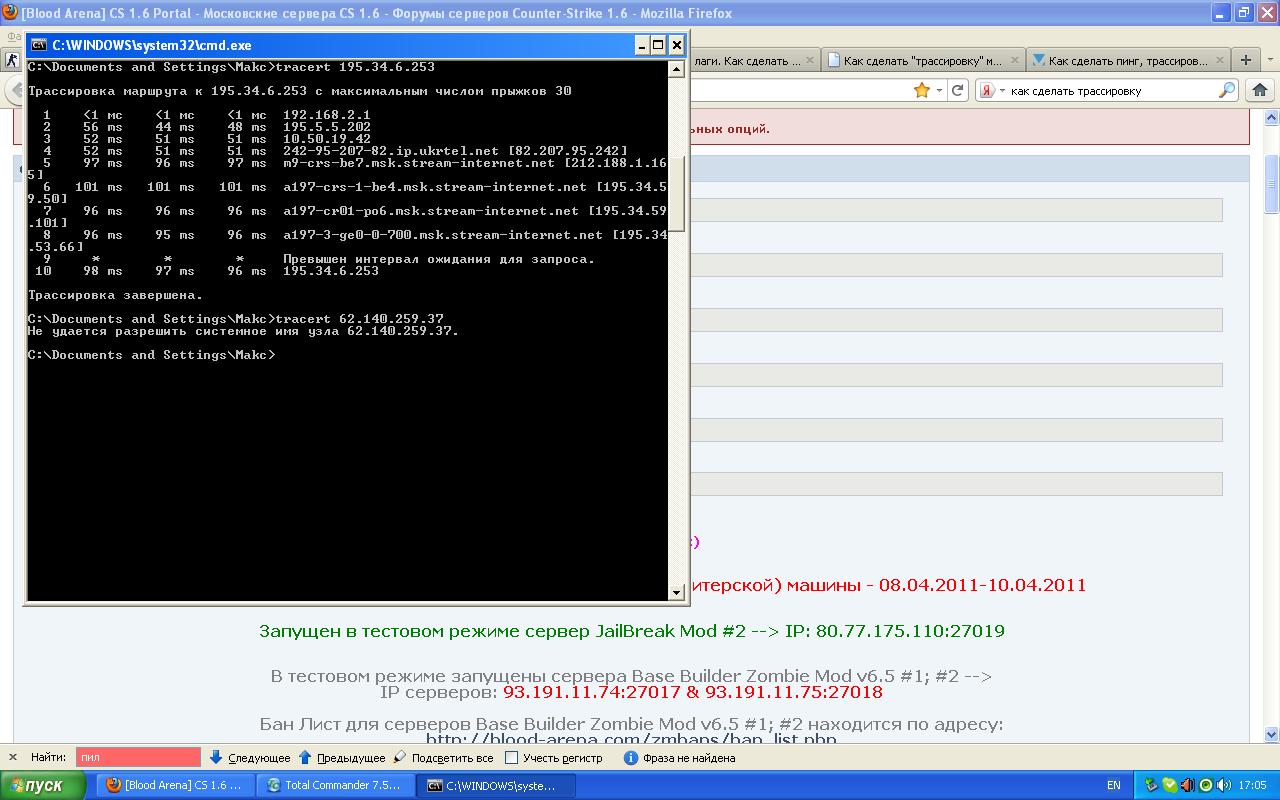
Task: Open the Yandex search engine selector
Action: pos(990,90)
